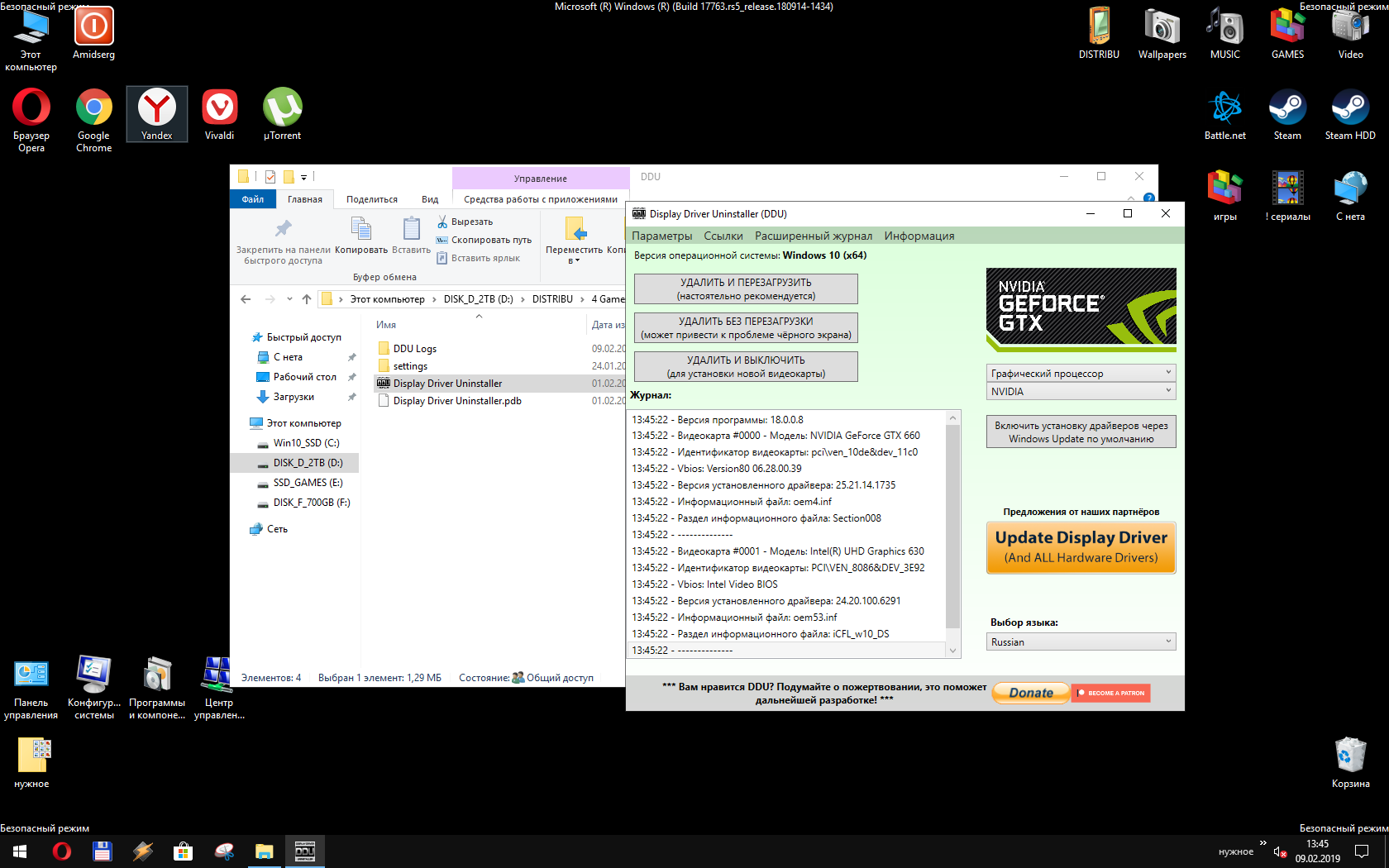
Task: Click Закрепить на панели быстрого доступа
Action: [283, 241]
